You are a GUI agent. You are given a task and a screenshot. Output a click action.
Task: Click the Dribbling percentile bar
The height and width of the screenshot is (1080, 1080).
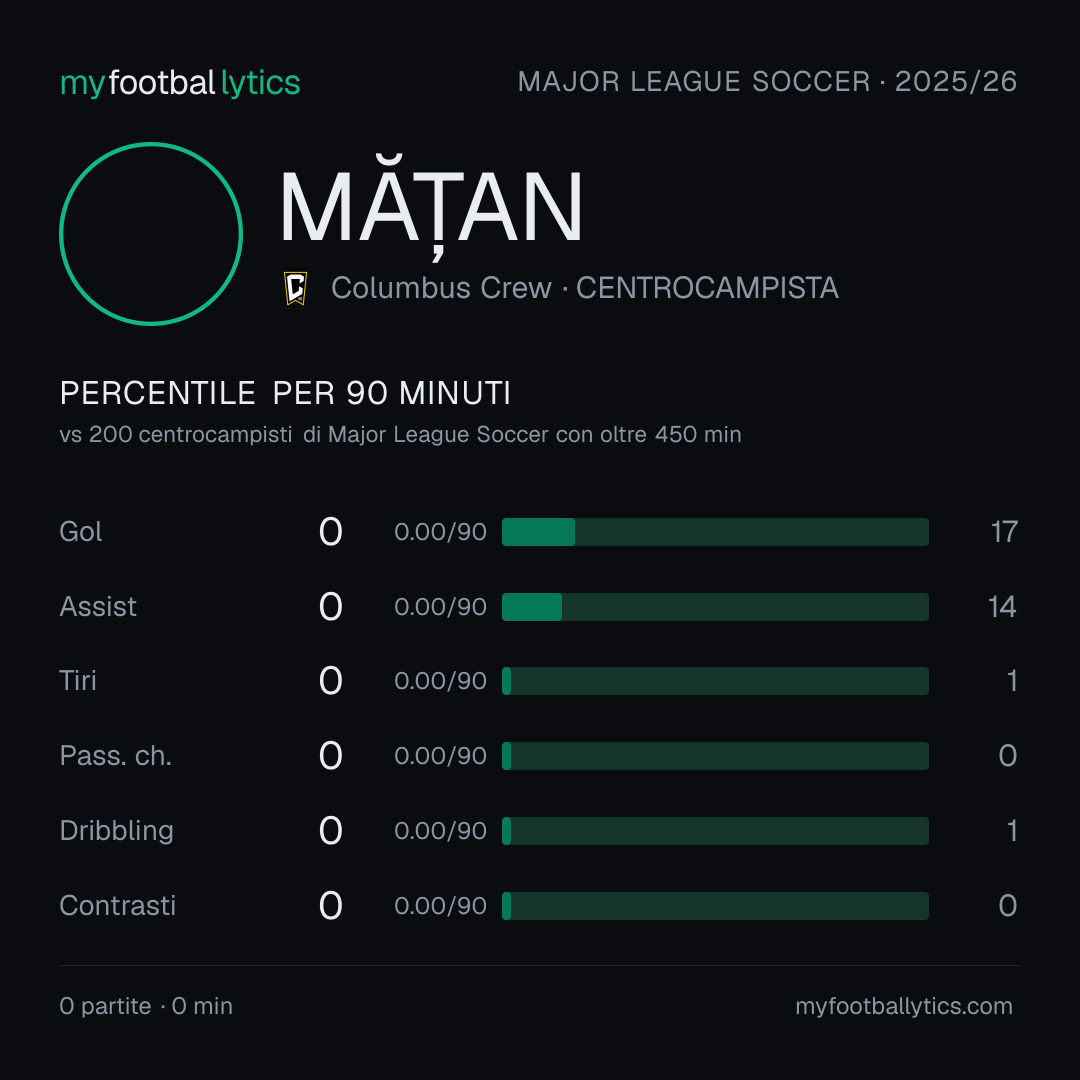tap(715, 831)
